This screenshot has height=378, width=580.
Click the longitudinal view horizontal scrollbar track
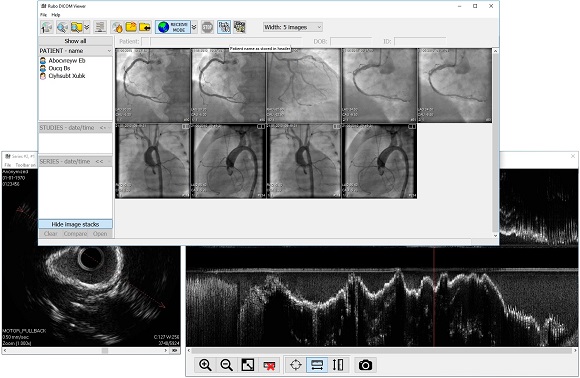pos(382,351)
